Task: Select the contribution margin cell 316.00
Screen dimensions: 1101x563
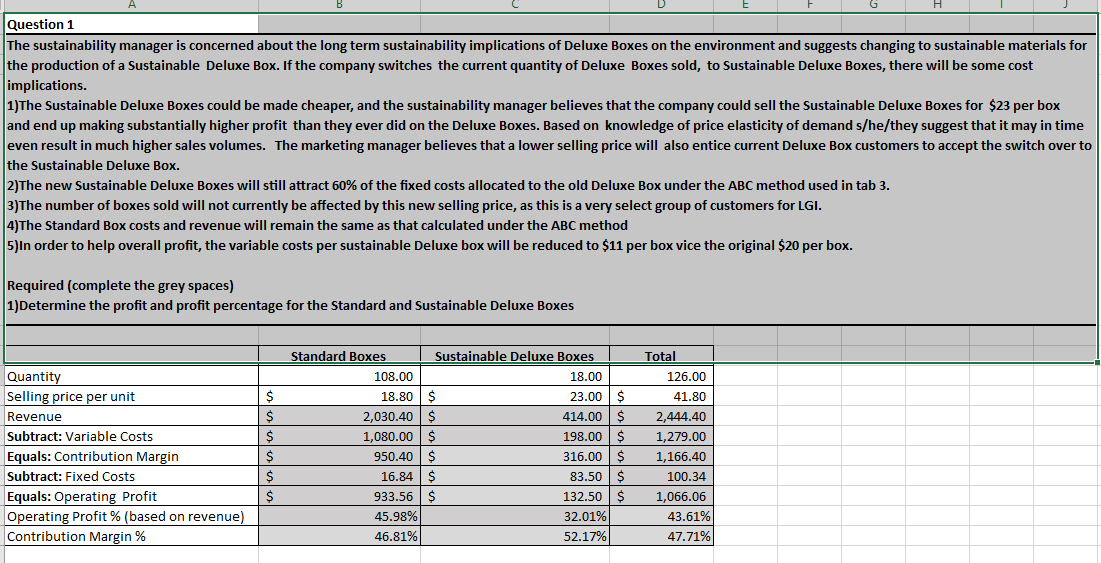Action: [x=515, y=456]
